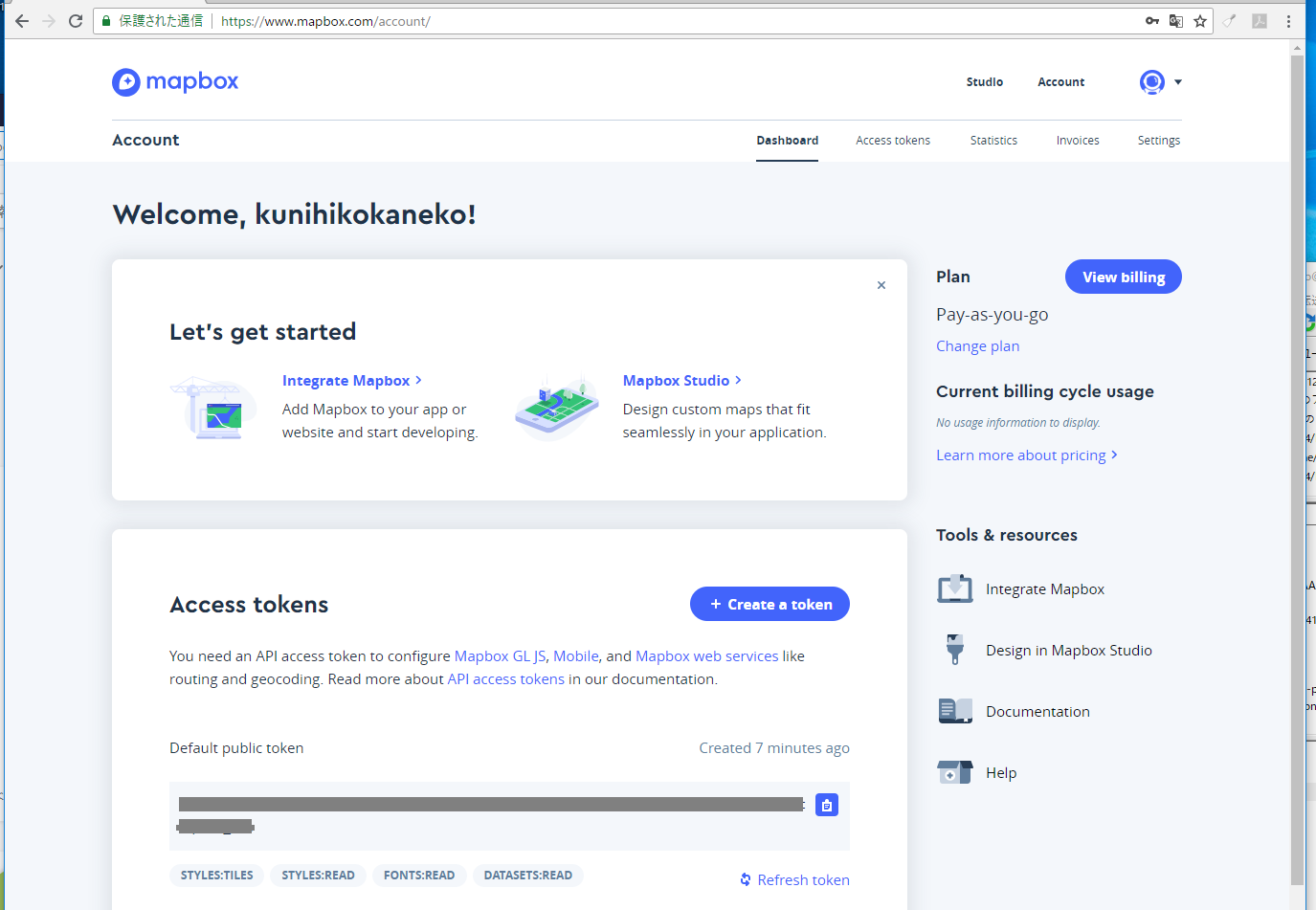Click the Integrate Mapbox tools icon
The height and width of the screenshot is (910, 1316).
[x=955, y=589]
